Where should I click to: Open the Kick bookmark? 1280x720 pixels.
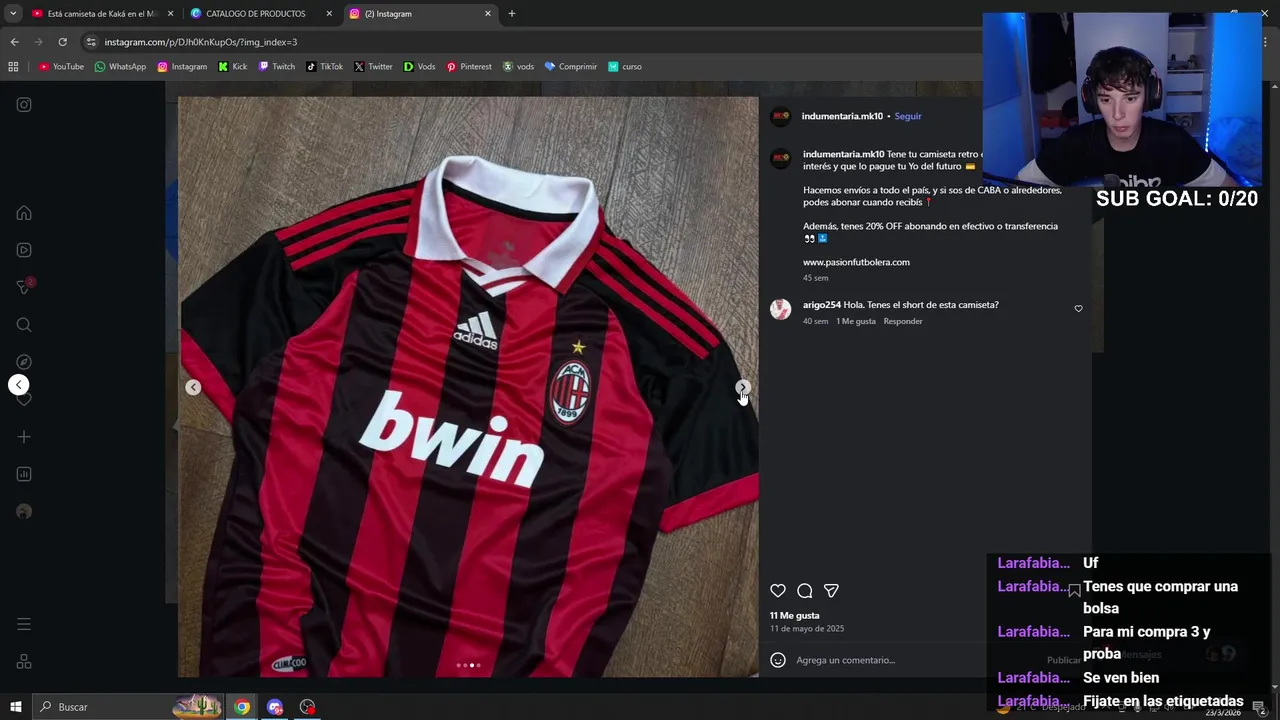coord(233,67)
